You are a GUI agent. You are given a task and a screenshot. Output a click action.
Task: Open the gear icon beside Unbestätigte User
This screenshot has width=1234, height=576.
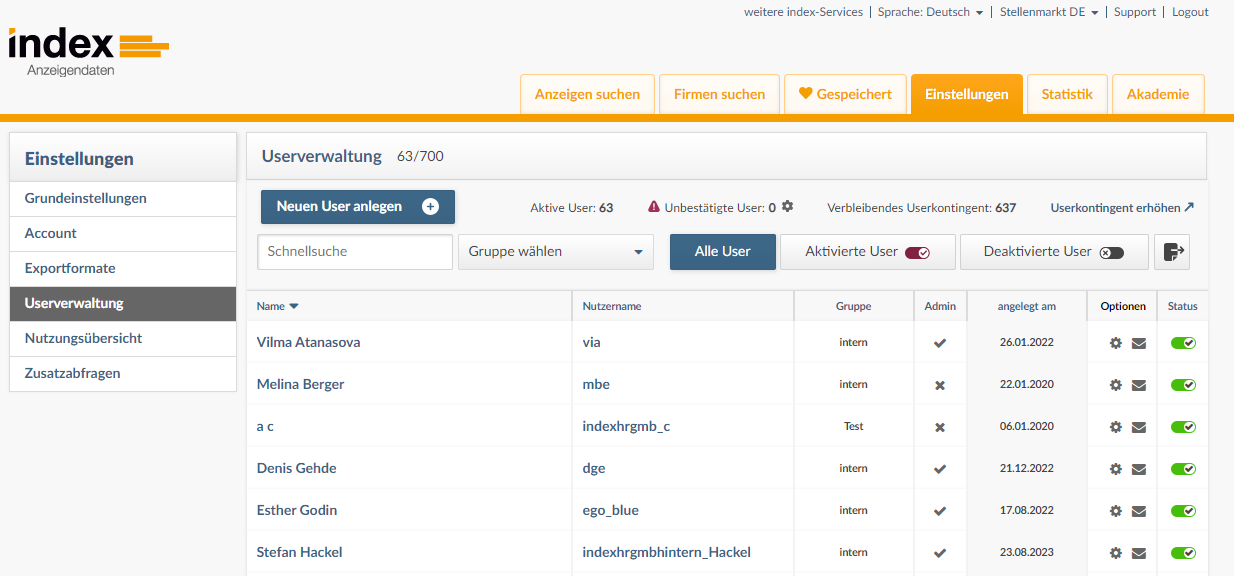pos(787,206)
